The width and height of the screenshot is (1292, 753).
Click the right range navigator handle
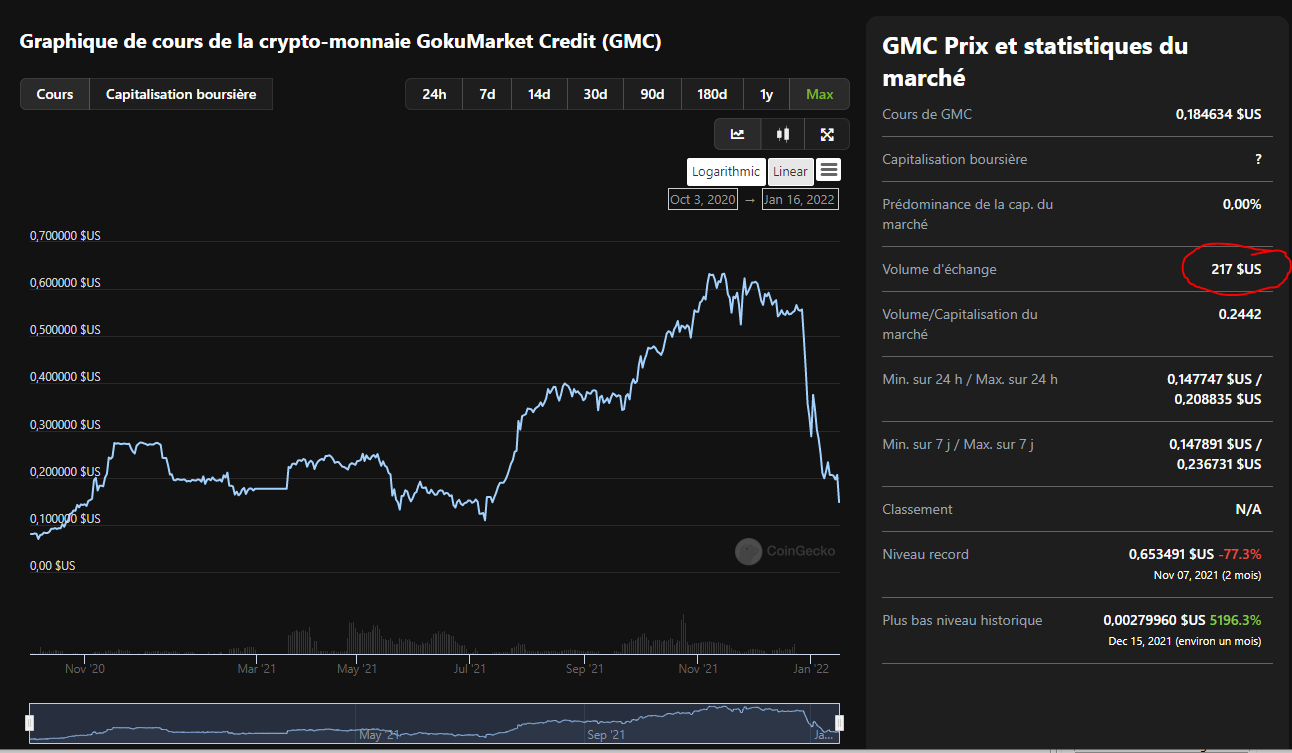pyautogui.click(x=839, y=722)
